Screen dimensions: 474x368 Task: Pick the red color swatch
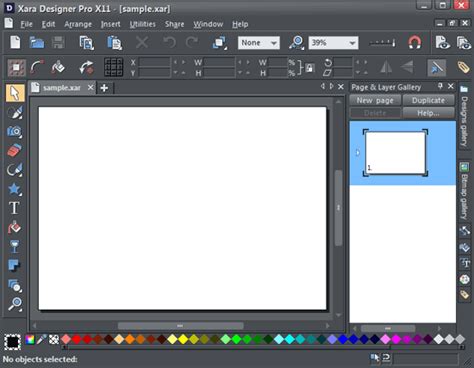77,340
